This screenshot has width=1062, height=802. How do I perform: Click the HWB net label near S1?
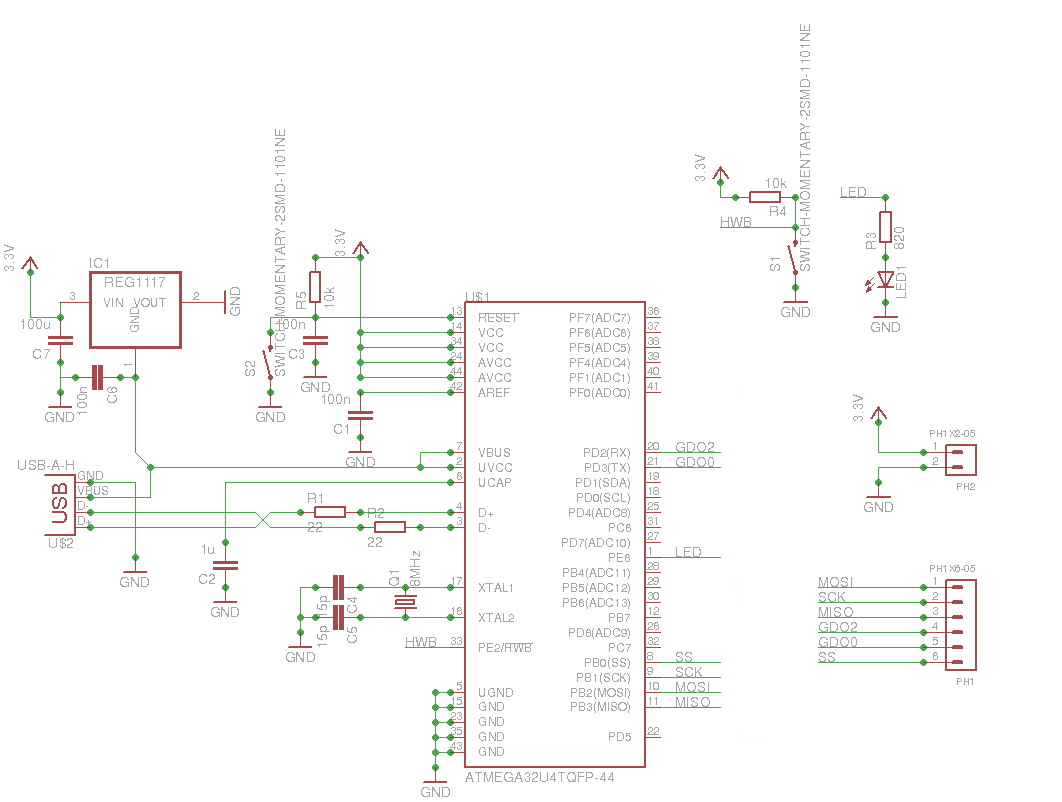point(737,222)
